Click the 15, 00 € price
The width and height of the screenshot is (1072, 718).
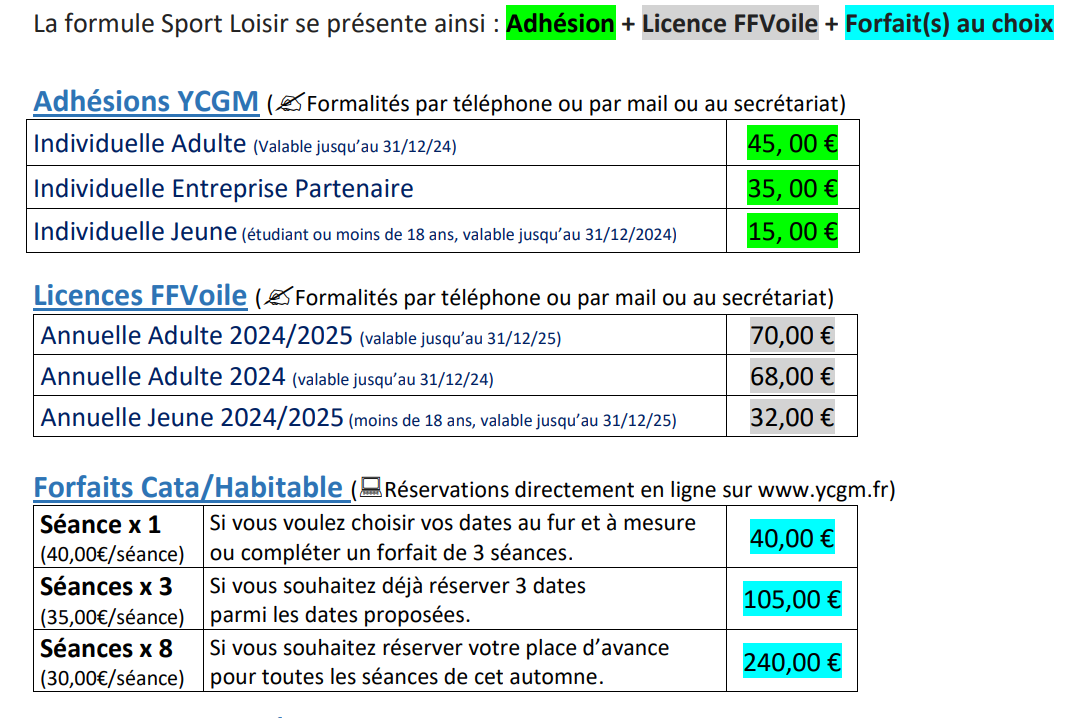click(x=792, y=232)
